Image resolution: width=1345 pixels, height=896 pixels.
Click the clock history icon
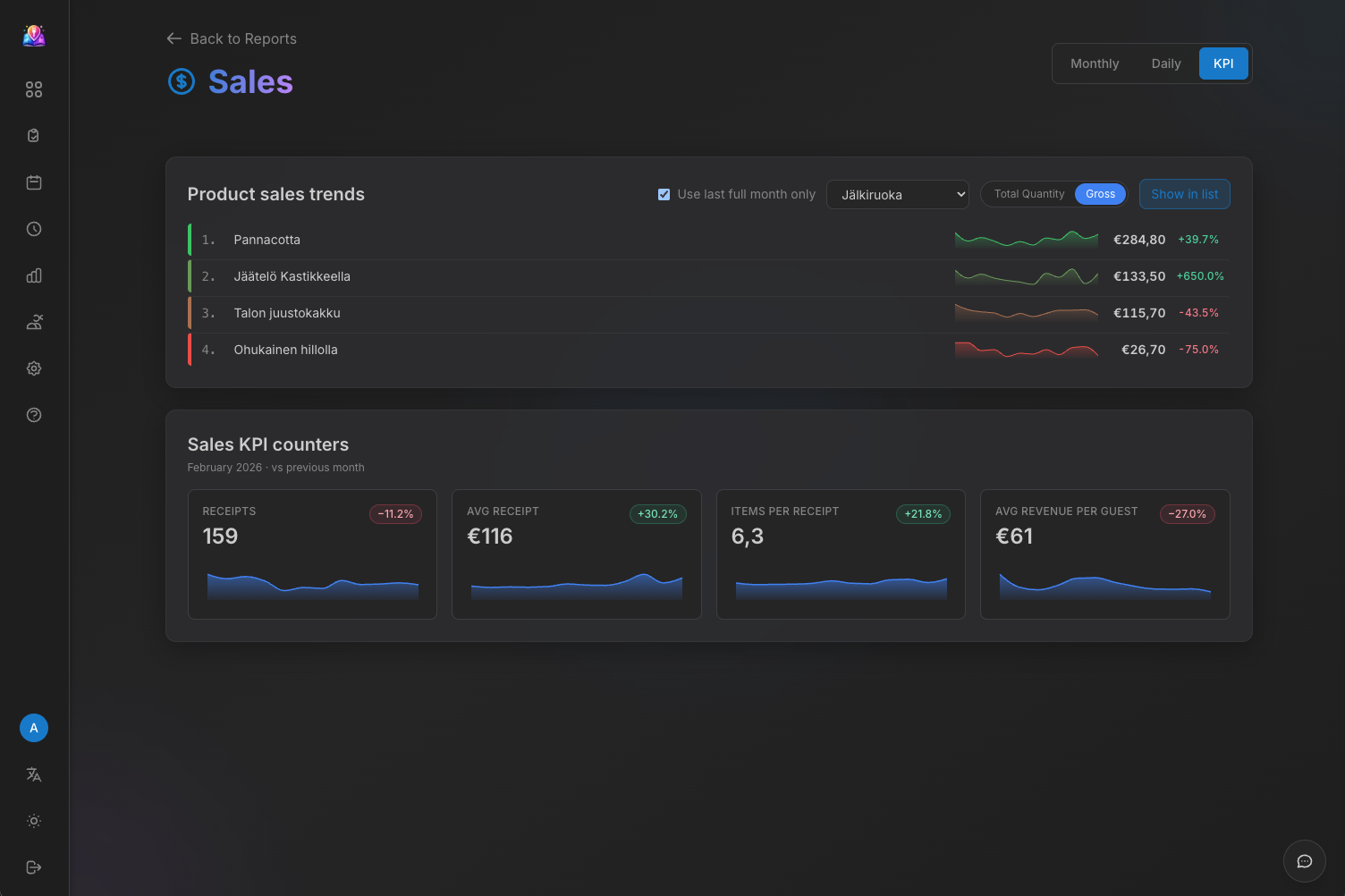(34, 229)
